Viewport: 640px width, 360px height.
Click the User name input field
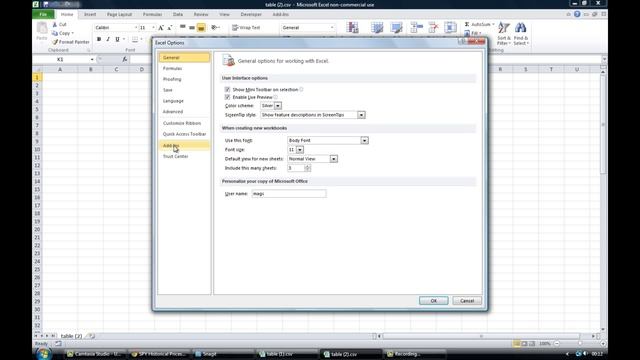tap(289, 194)
